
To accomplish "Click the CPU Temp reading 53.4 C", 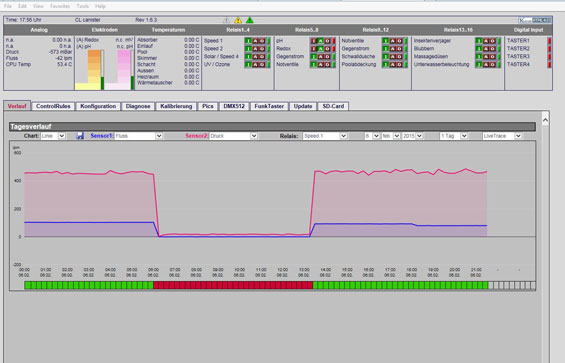I will pyautogui.click(x=64, y=65).
